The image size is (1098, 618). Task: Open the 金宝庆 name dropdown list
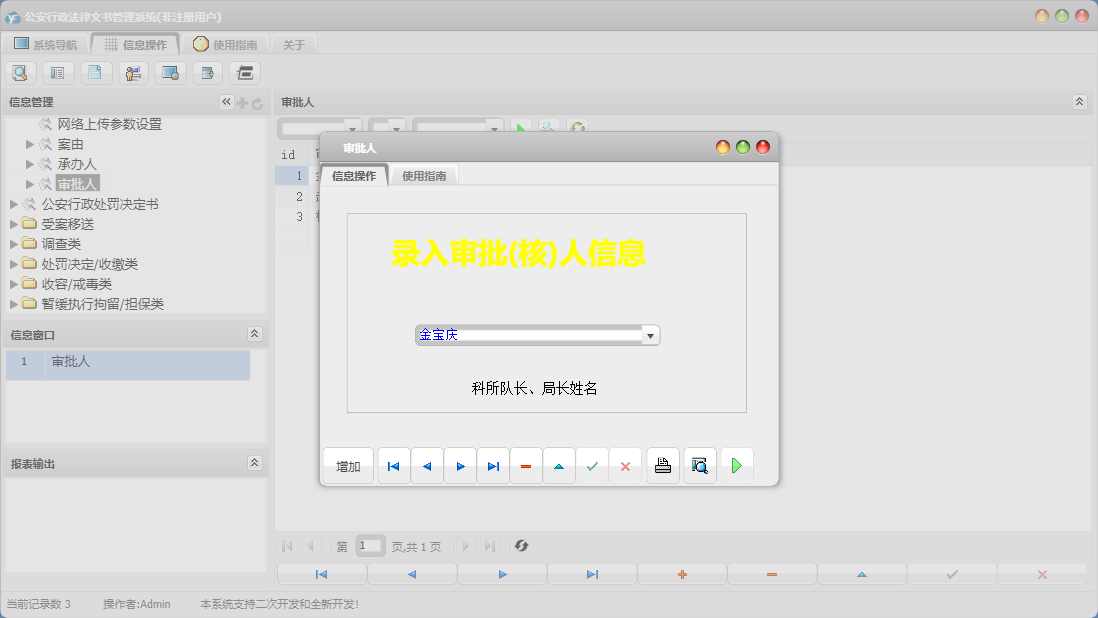click(x=651, y=334)
